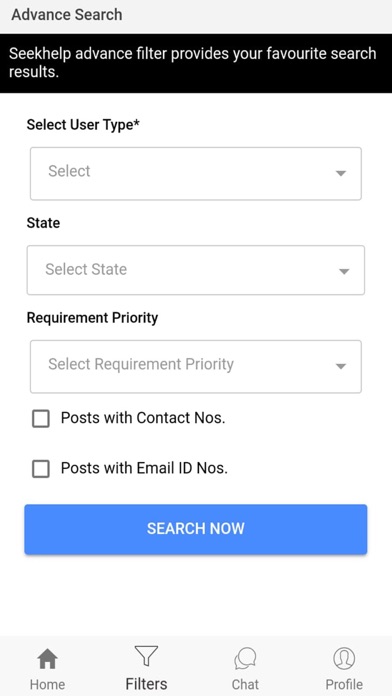The image size is (392, 696).
Task: Enable Posts with Email ID Nos. checkbox
Action: [41, 469]
